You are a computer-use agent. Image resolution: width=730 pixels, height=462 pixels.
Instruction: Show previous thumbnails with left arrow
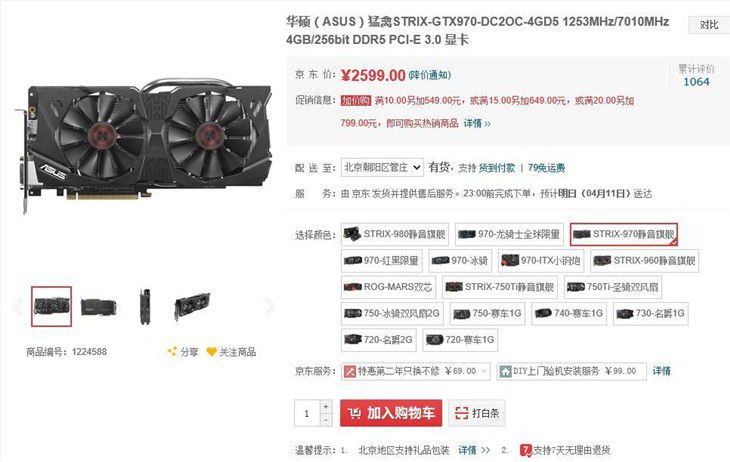pyautogui.click(x=17, y=306)
